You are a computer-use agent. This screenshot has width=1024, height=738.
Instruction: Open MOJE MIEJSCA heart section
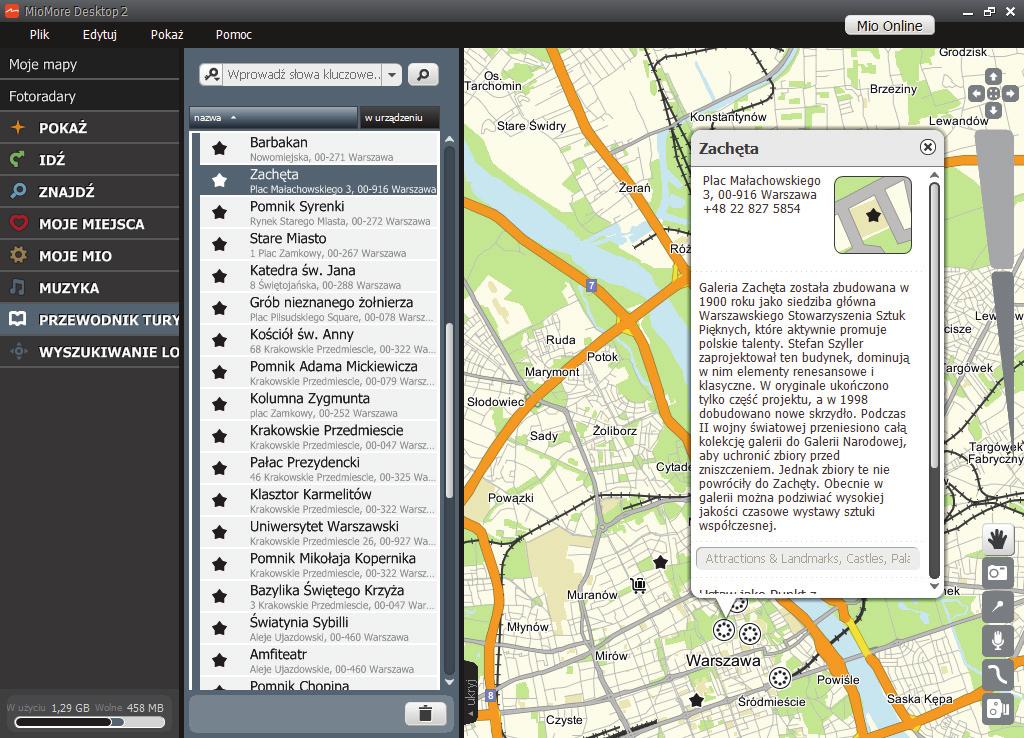tap(89, 224)
